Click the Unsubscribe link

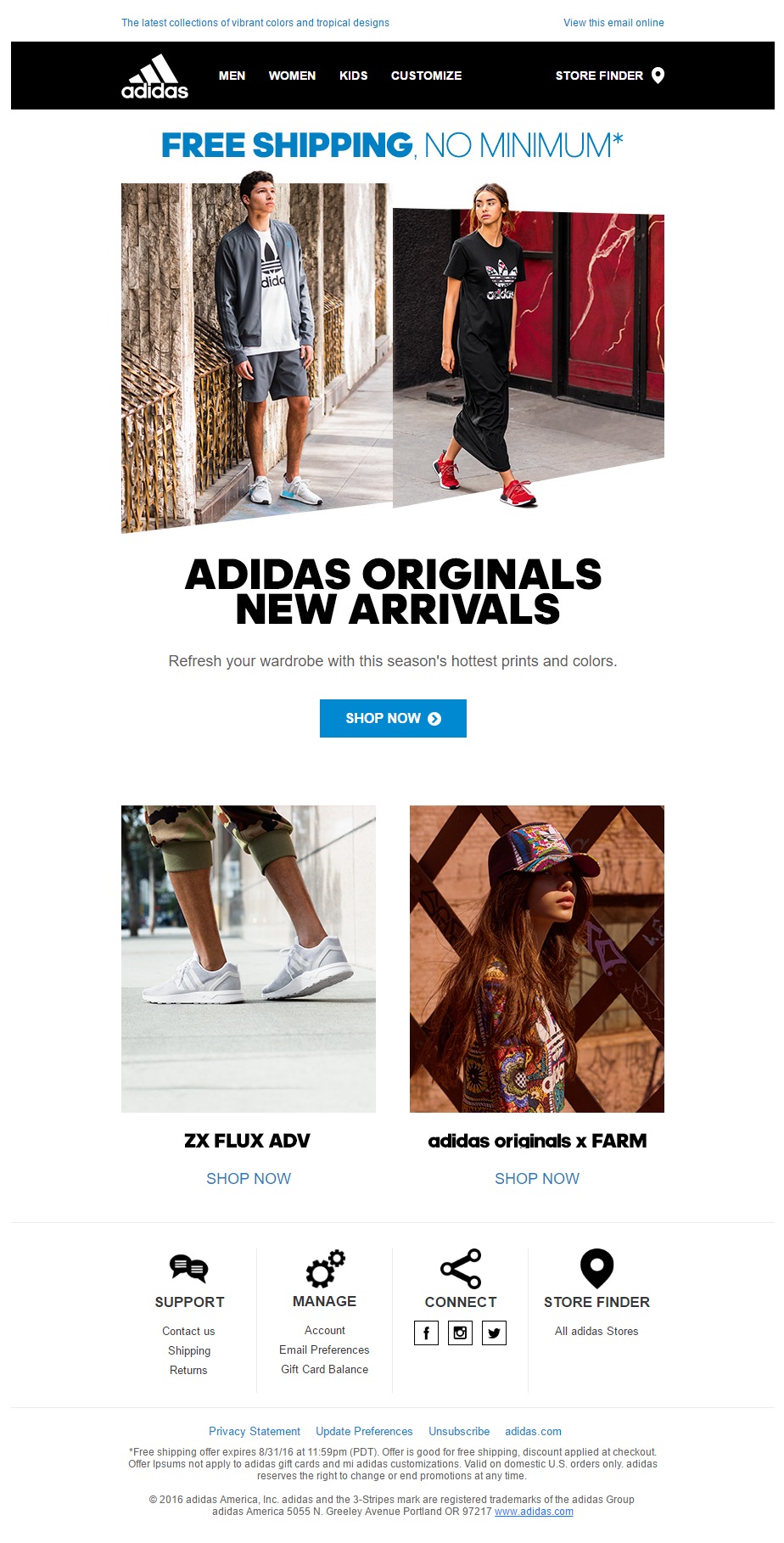click(459, 1431)
